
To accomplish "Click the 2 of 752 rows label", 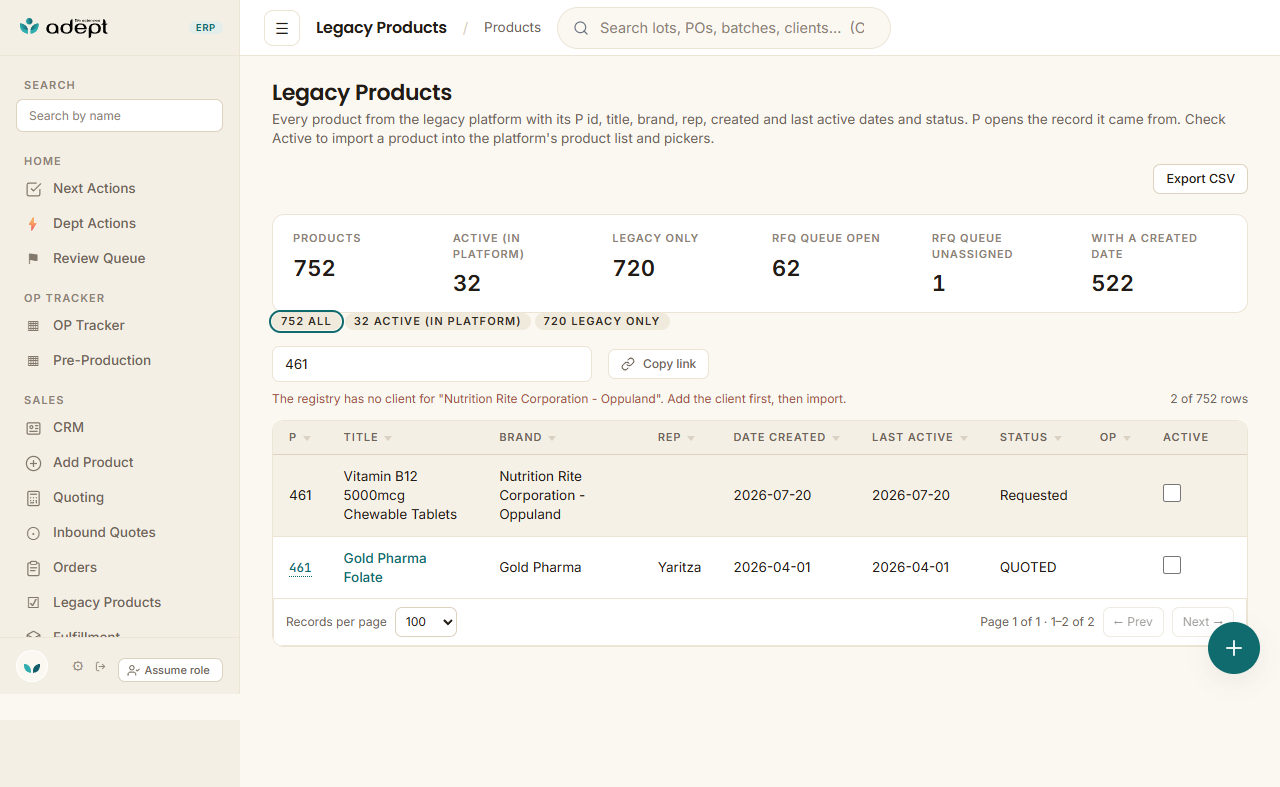I will pyautogui.click(x=1209, y=399).
